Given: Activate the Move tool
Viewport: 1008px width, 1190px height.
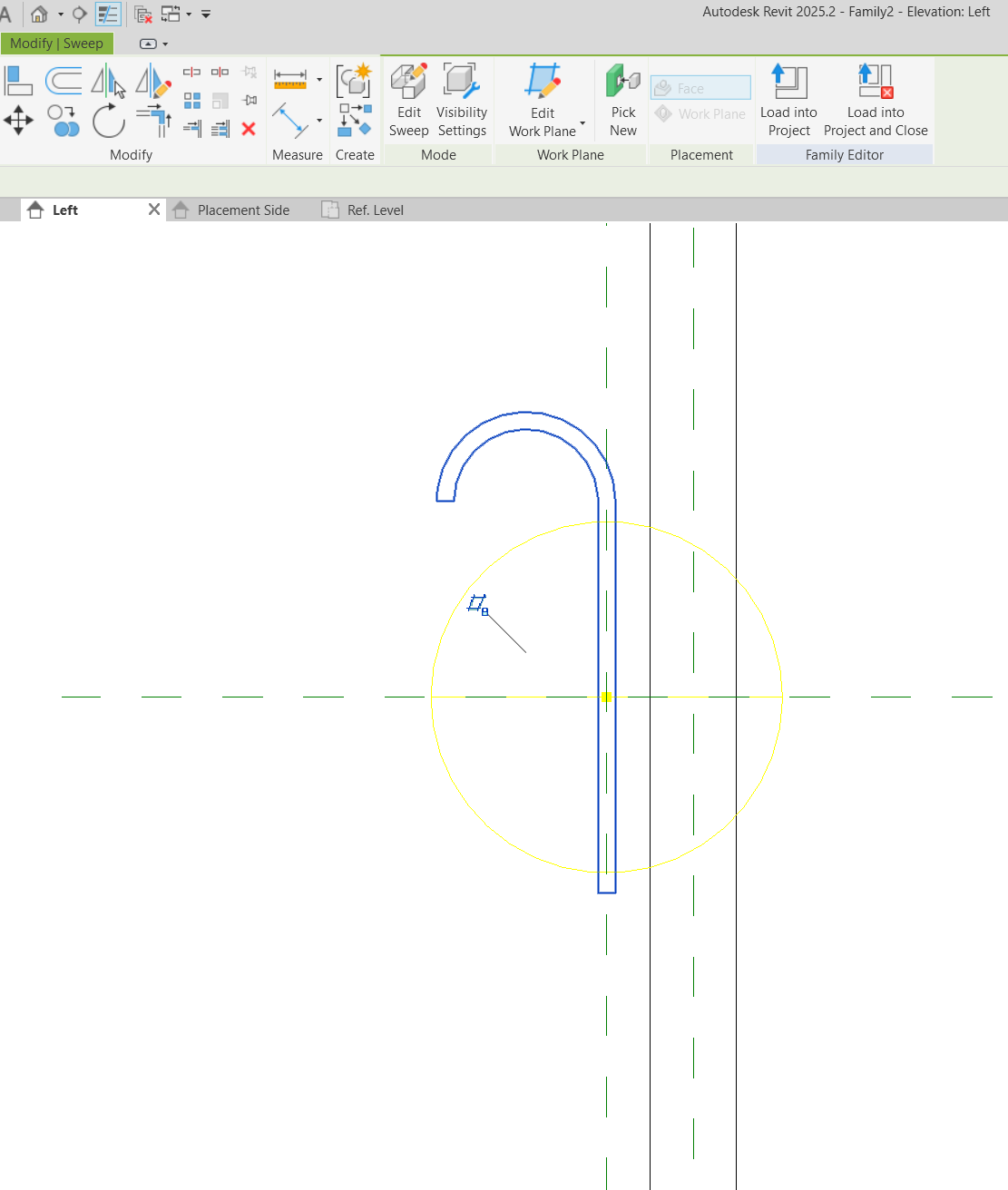Looking at the screenshot, I should pyautogui.click(x=18, y=120).
